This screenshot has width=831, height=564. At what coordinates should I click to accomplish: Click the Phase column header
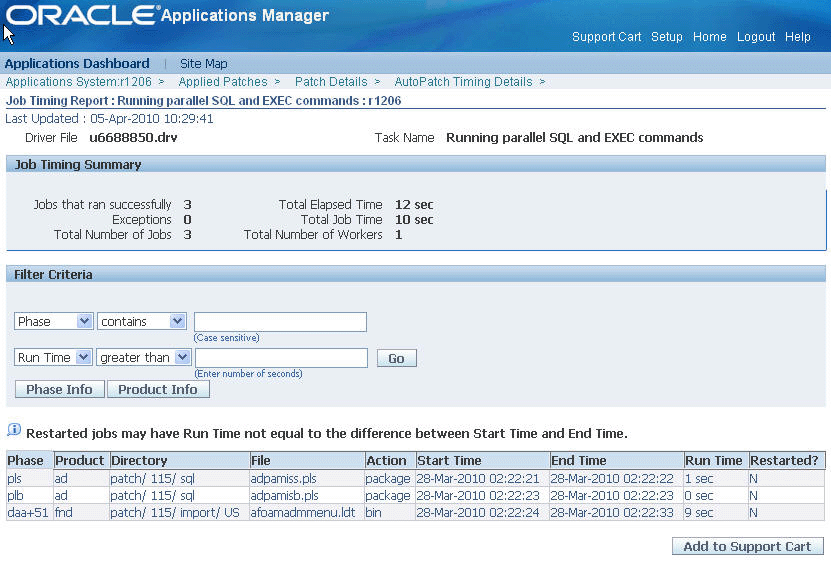(x=30, y=460)
